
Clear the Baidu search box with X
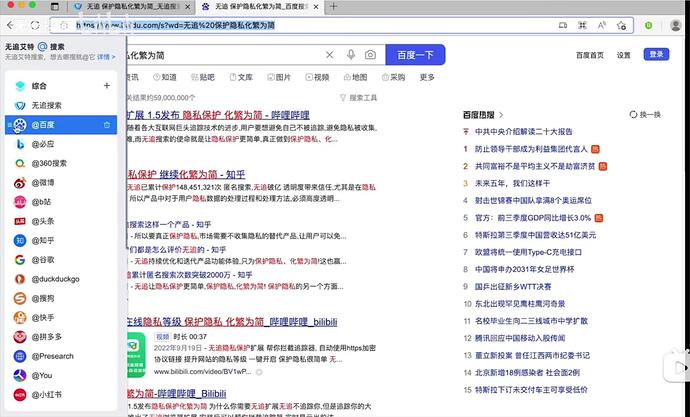pos(330,55)
